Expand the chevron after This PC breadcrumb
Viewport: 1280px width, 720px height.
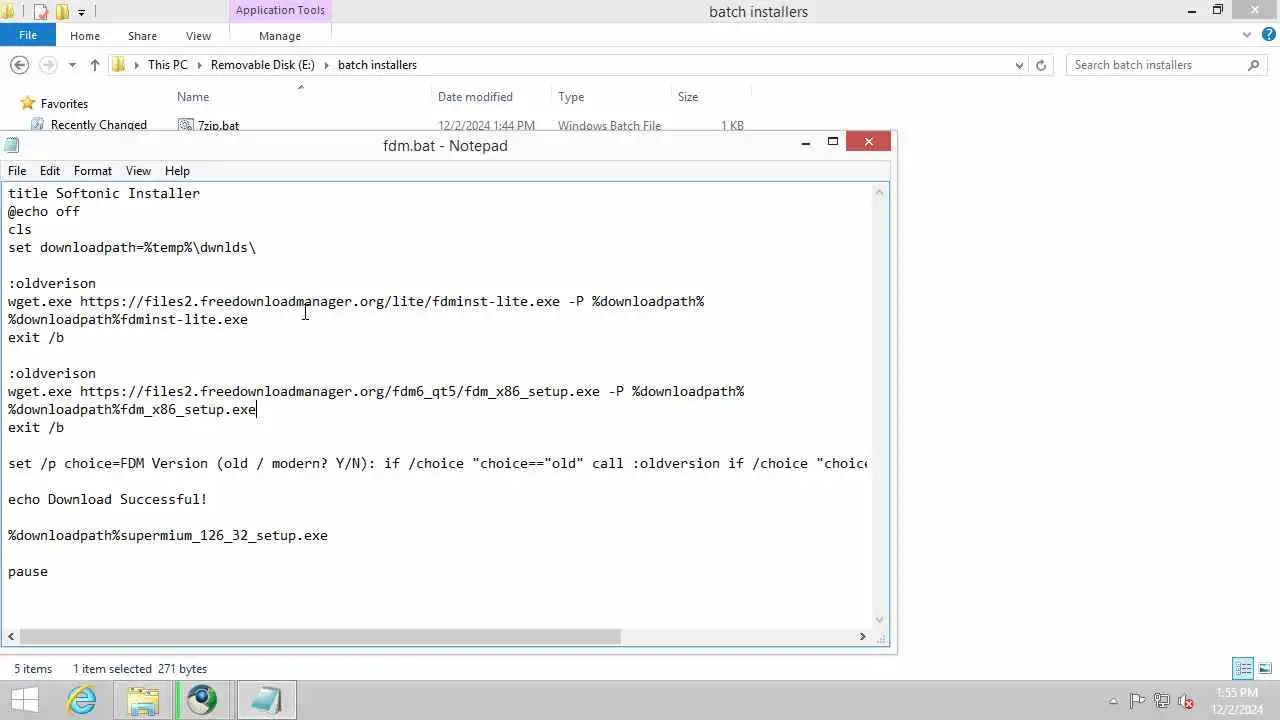click(x=199, y=65)
